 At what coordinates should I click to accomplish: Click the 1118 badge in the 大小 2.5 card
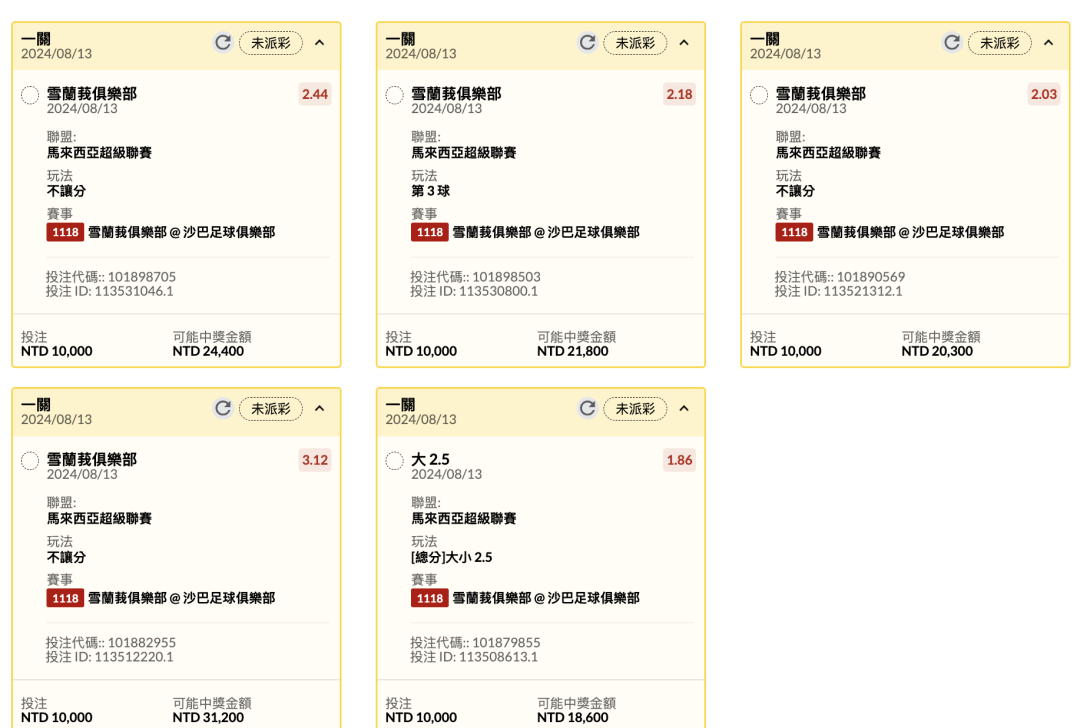tap(429, 598)
